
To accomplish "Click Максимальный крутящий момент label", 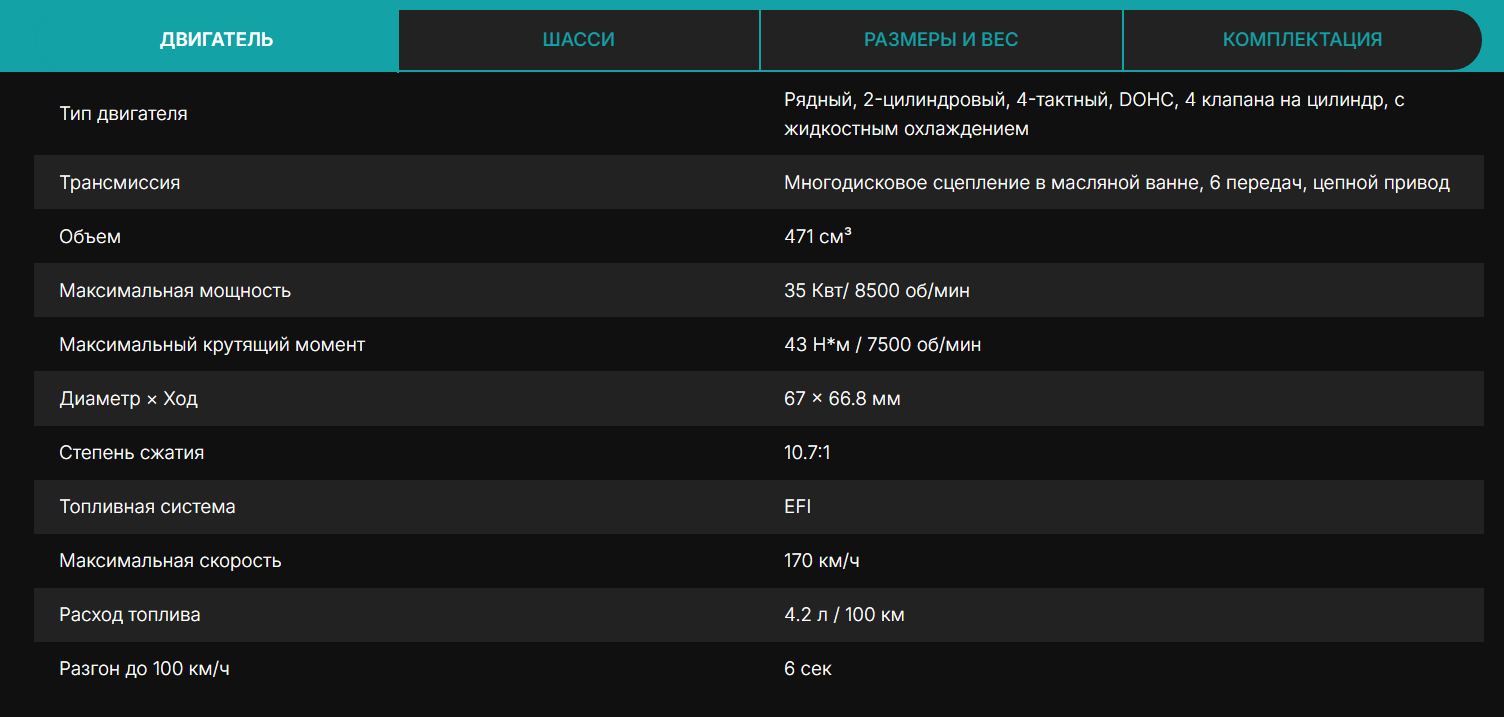I will pos(212,345).
